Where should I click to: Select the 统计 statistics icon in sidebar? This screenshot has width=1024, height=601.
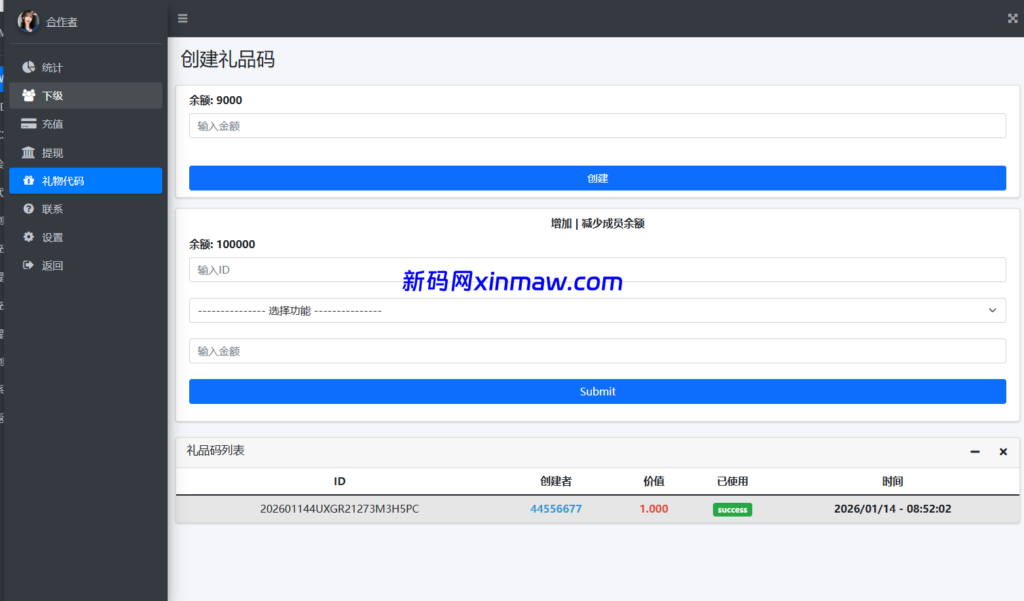point(30,67)
